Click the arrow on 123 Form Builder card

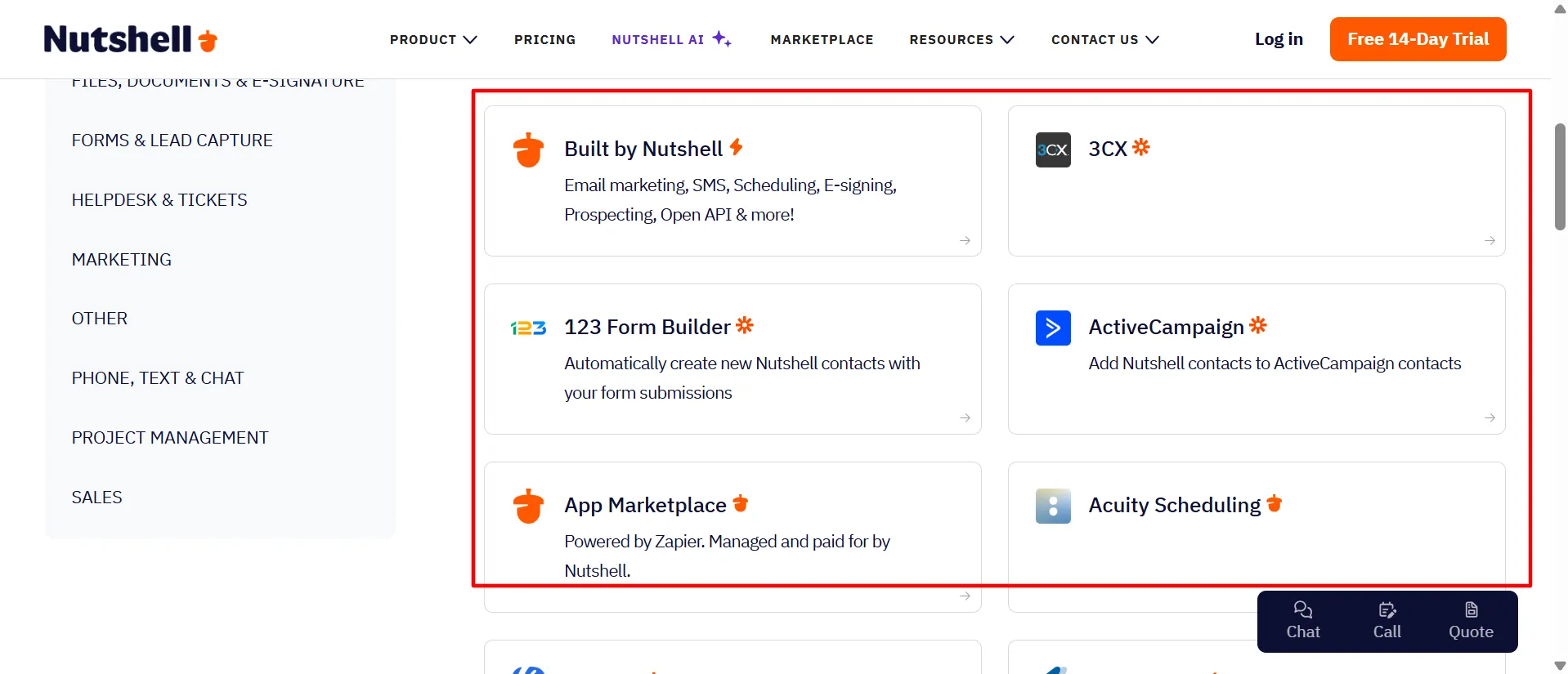965,417
